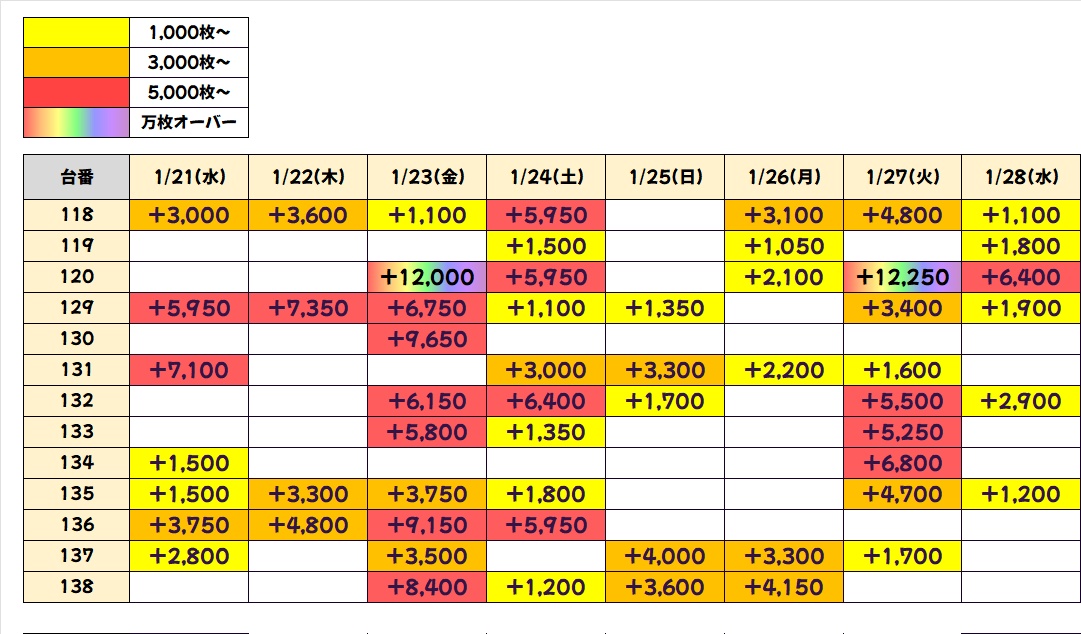Image resolution: width=1081 pixels, height=634 pixels.
Task: Click the +12,000 rainbow cell
Action: 427,277
